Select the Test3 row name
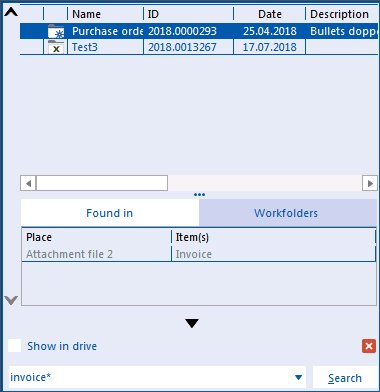This screenshot has width=380, height=392. [x=85, y=47]
